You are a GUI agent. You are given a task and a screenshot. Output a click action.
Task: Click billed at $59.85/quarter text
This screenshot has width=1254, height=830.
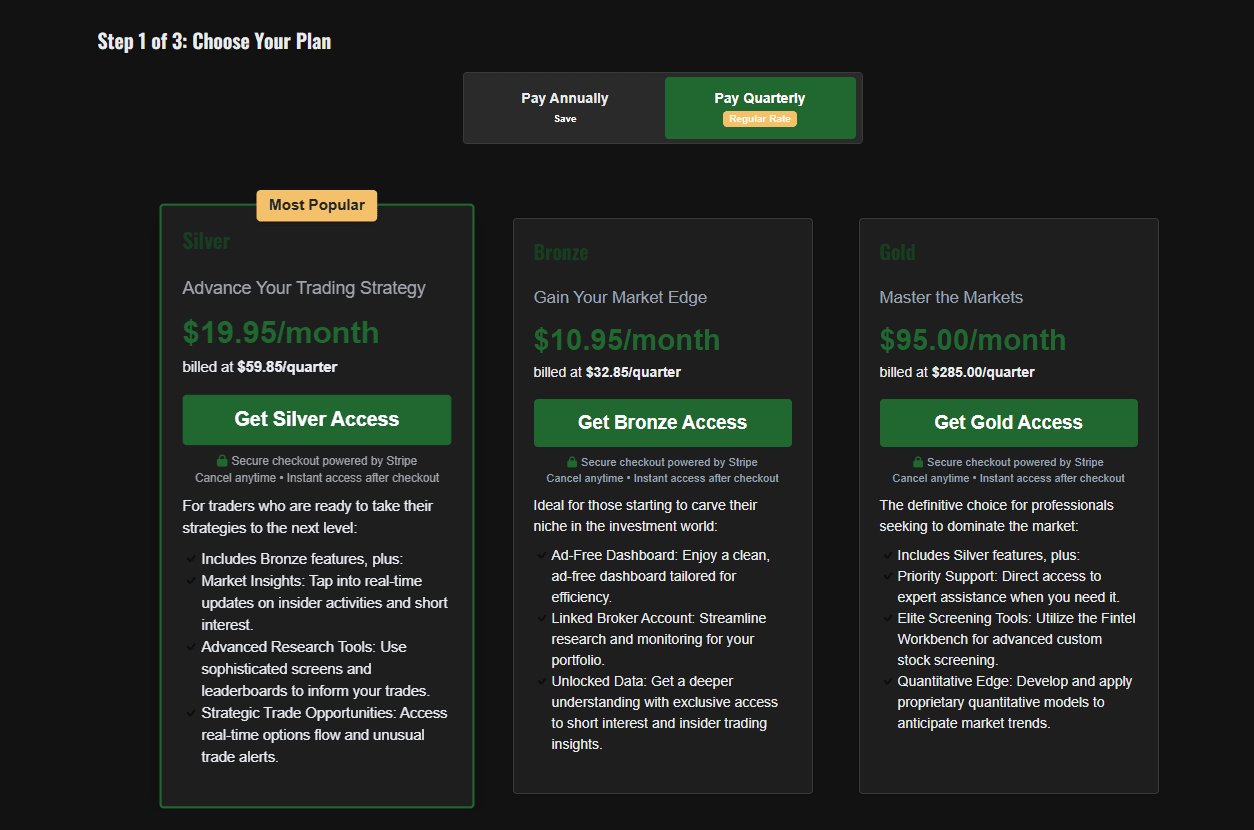260,367
